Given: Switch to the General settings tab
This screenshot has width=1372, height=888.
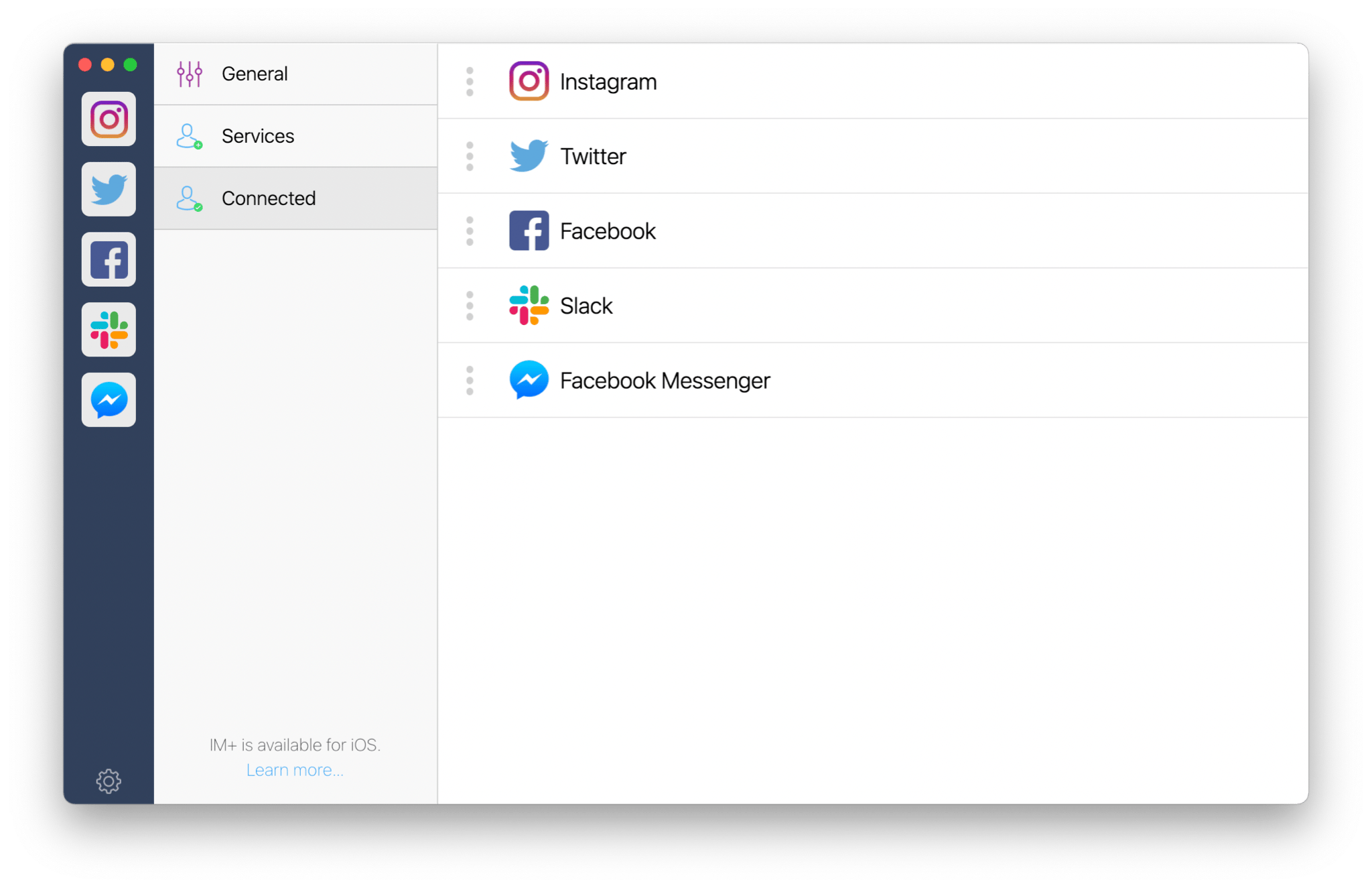Looking at the screenshot, I should (x=295, y=74).
